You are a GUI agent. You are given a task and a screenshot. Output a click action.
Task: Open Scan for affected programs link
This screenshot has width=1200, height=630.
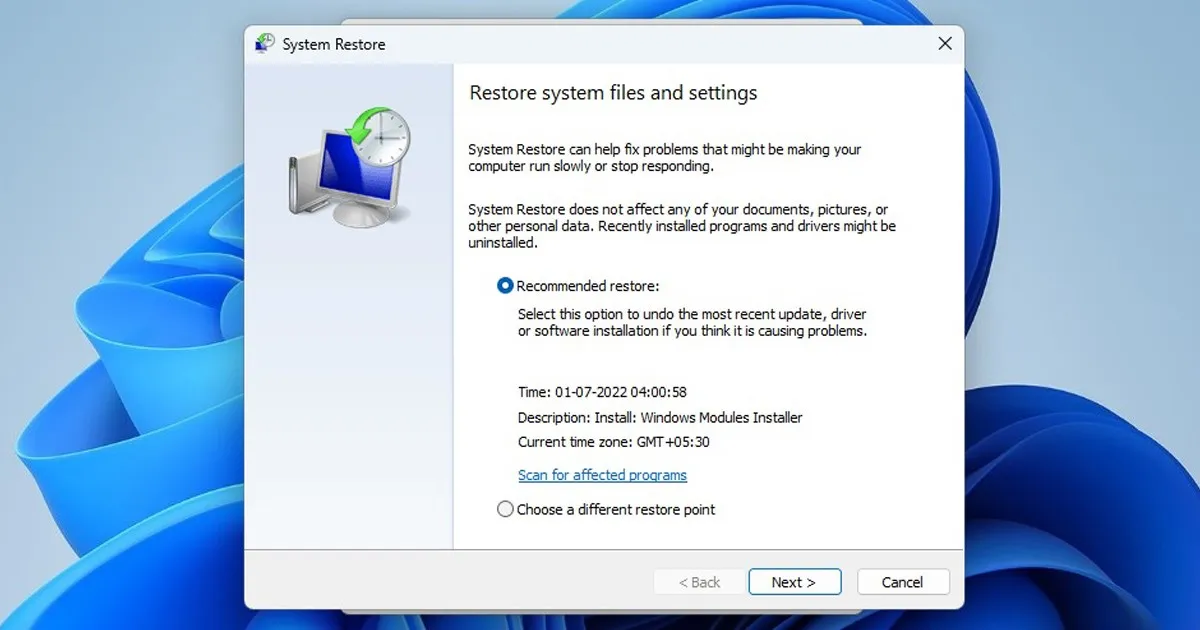tap(602, 475)
